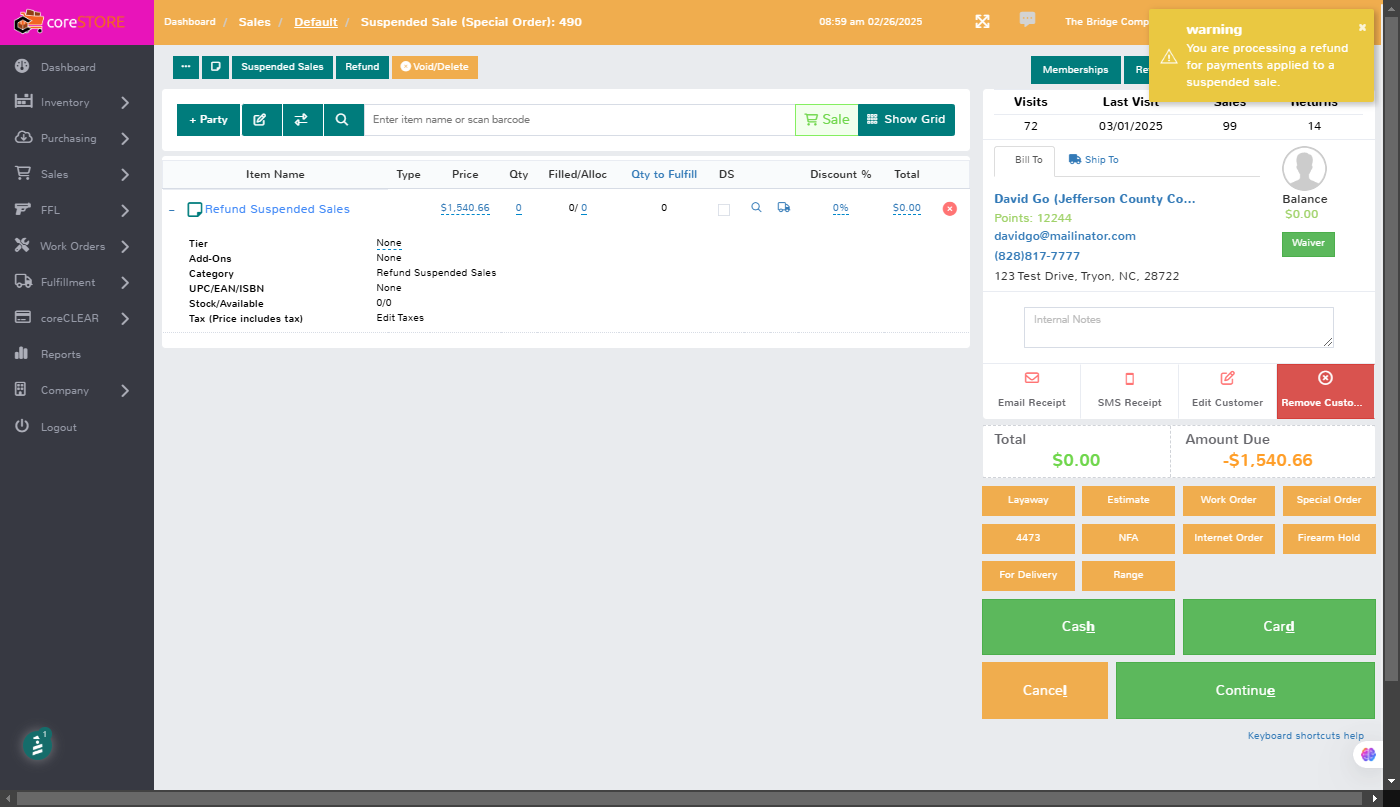This screenshot has width=1400, height=807.
Task: Select the Special Order sale type button
Action: pyautogui.click(x=1329, y=500)
